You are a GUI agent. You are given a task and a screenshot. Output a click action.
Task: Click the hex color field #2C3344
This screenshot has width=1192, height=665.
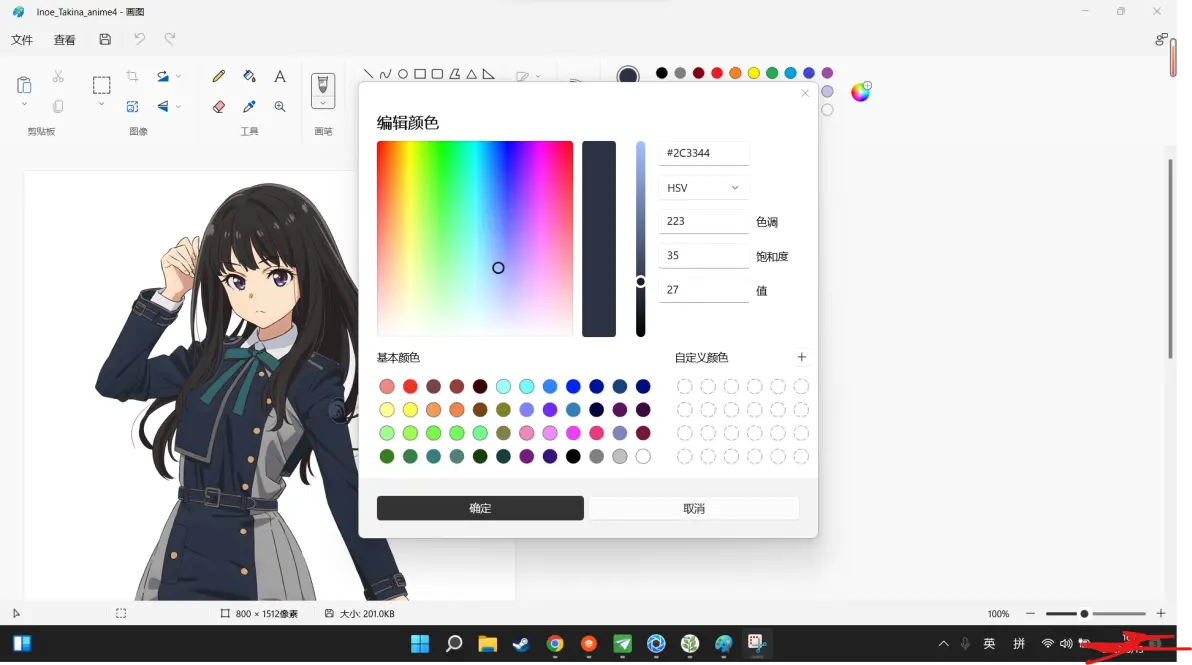703,154
